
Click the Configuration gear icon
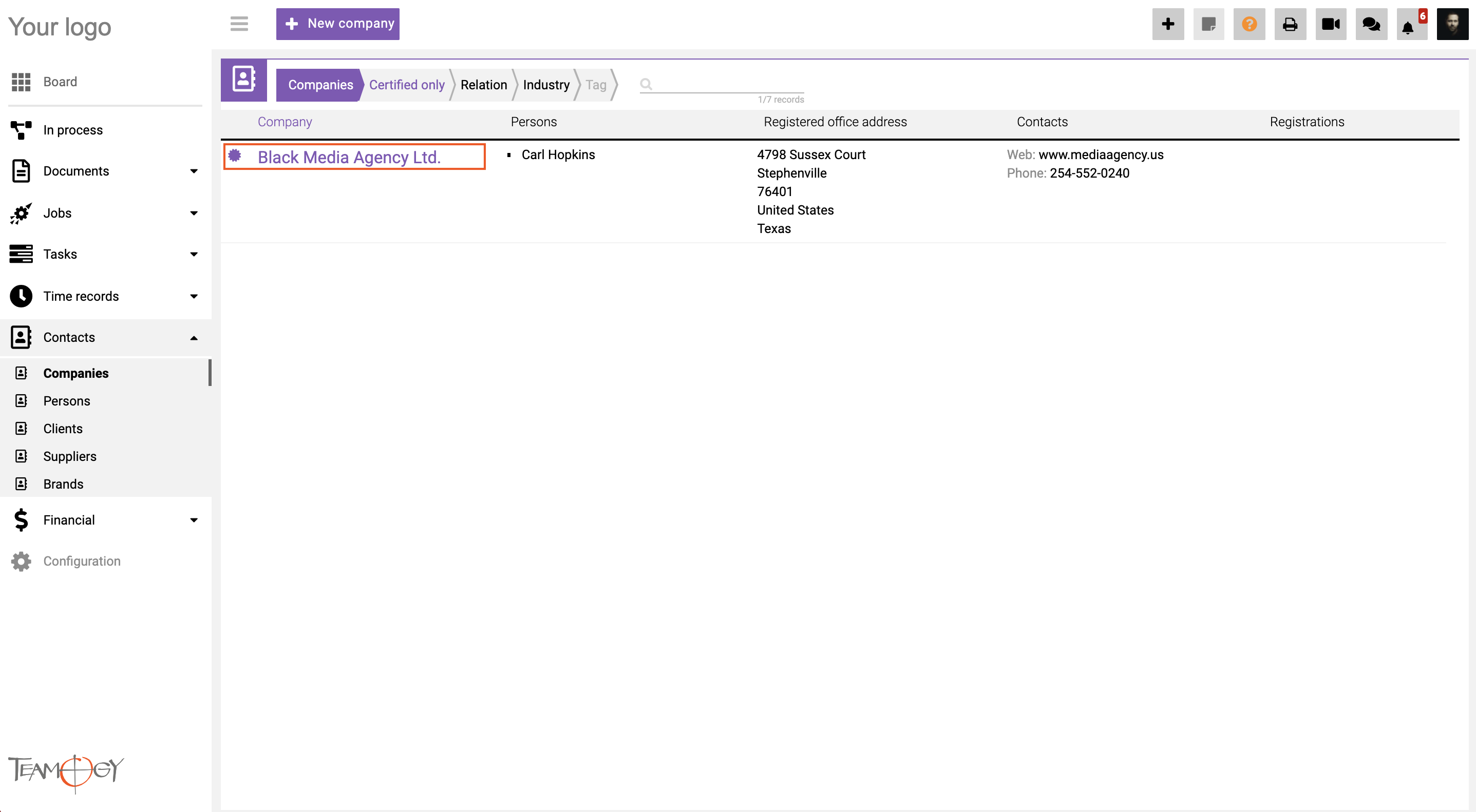click(x=21, y=561)
